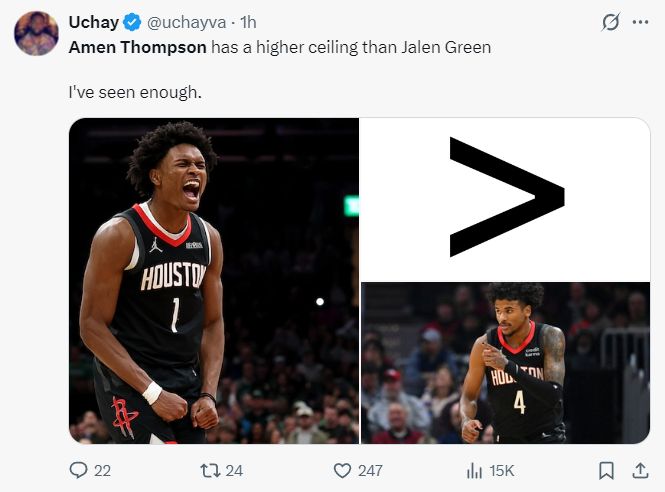Click the reply speech bubble icon
The height and width of the screenshot is (492, 665).
(78, 470)
